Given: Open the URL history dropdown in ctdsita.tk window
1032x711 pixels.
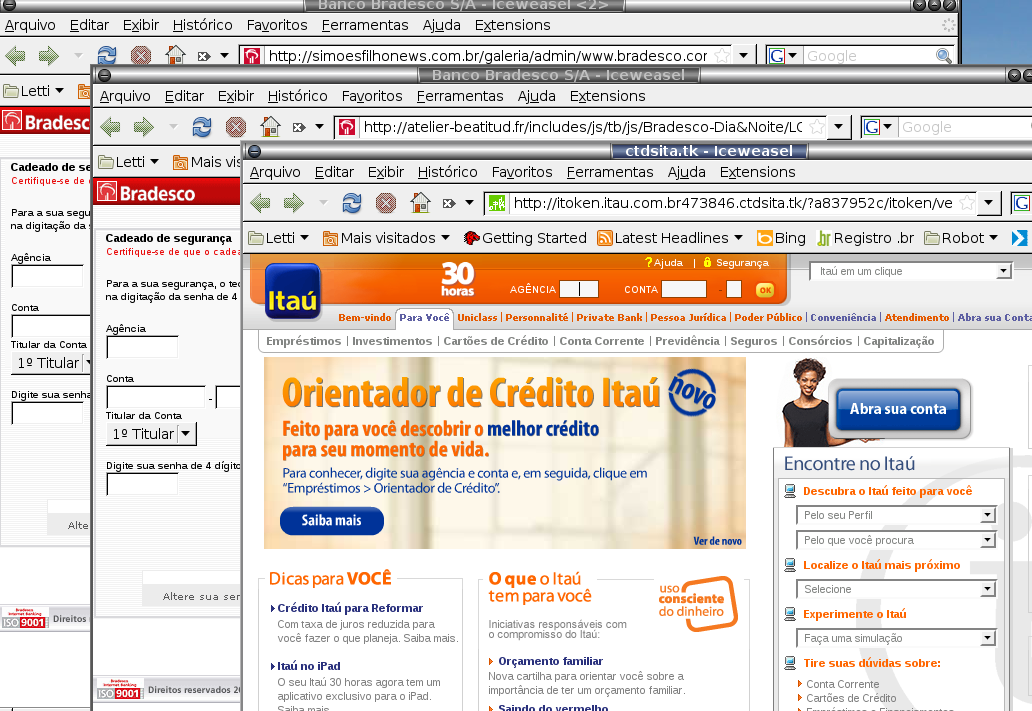Looking at the screenshot, I should coord(989,203).
